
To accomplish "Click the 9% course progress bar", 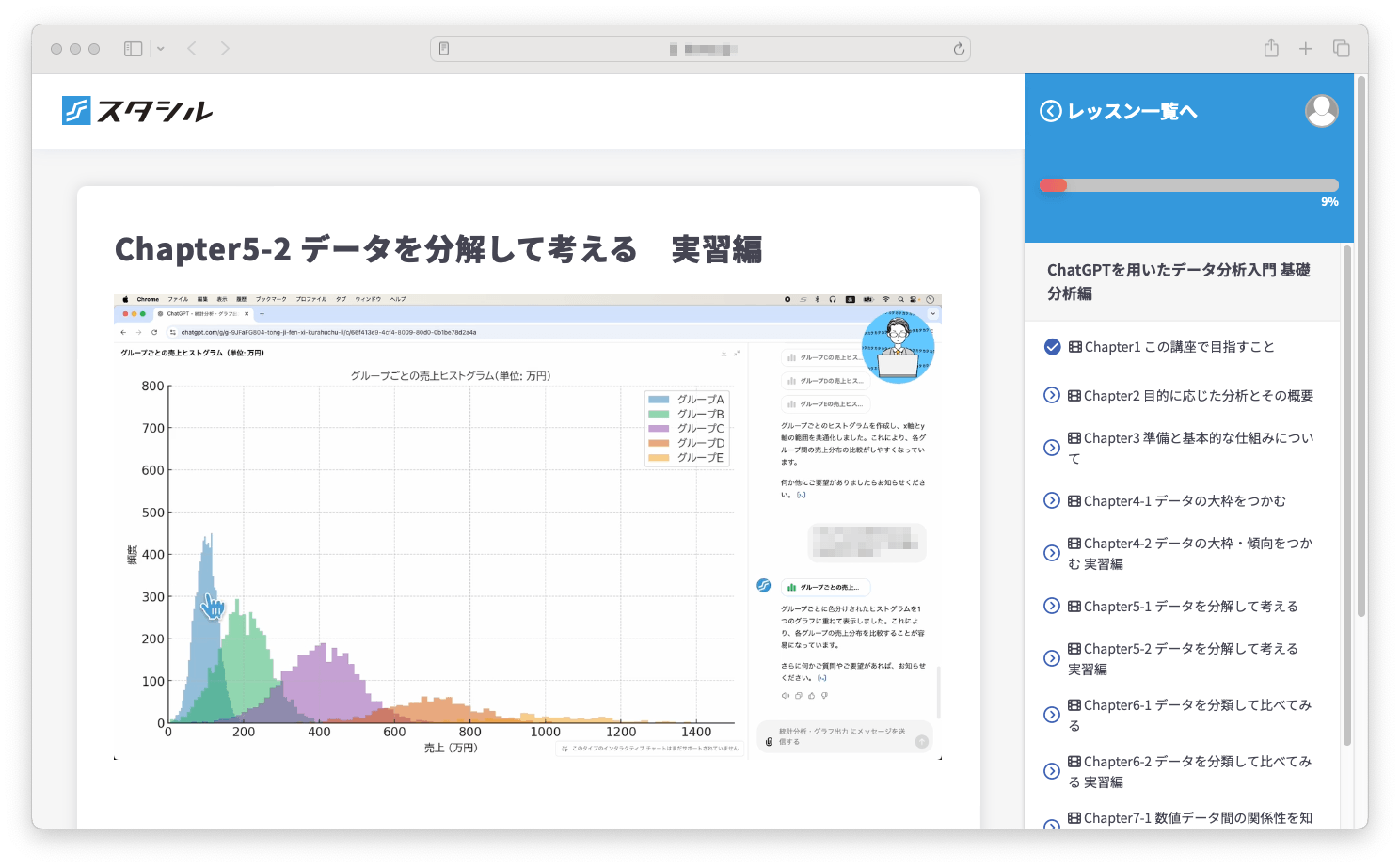I will (1188, 184).
